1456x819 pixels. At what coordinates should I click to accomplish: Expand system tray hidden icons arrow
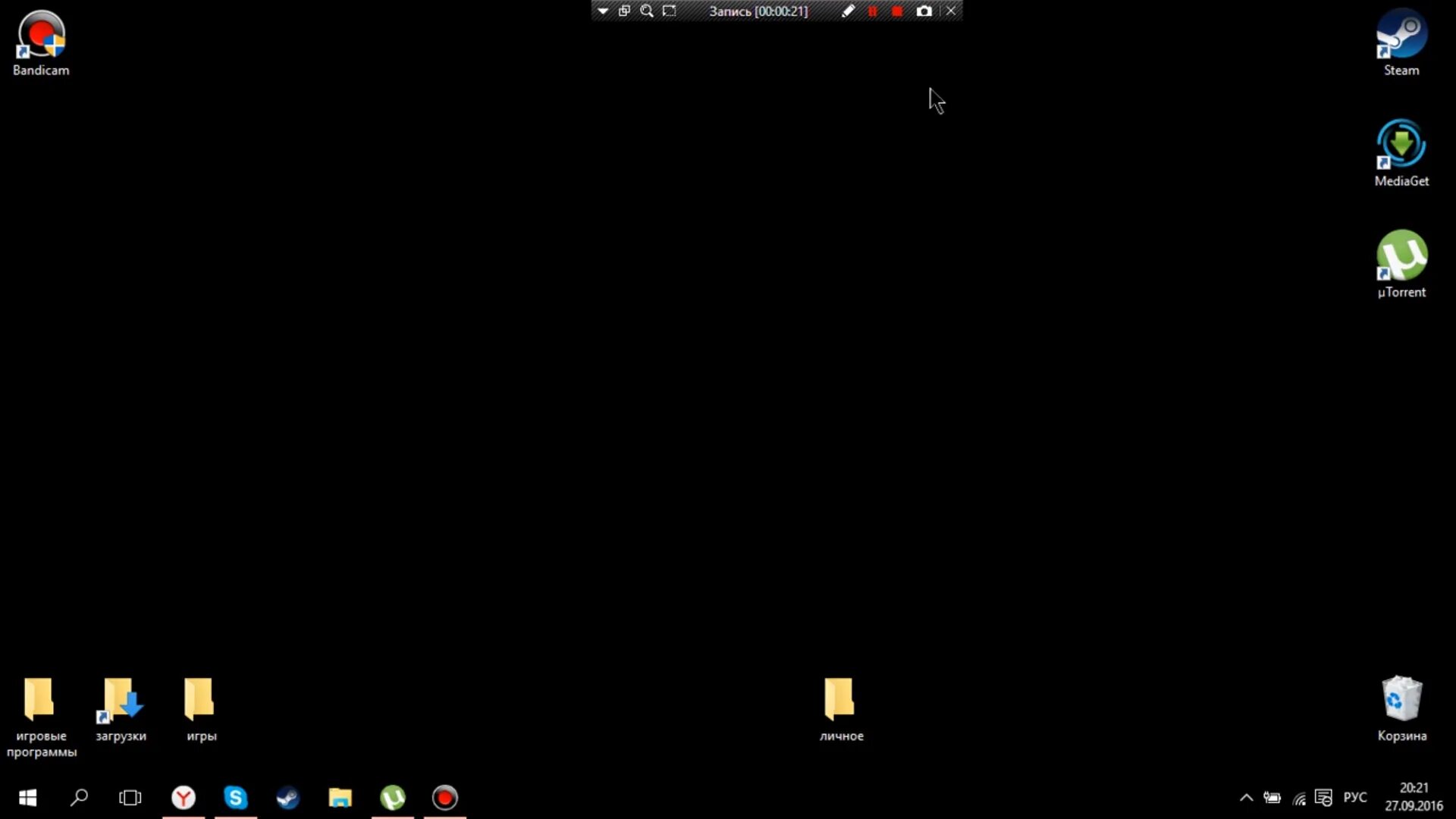point(1245,798)
